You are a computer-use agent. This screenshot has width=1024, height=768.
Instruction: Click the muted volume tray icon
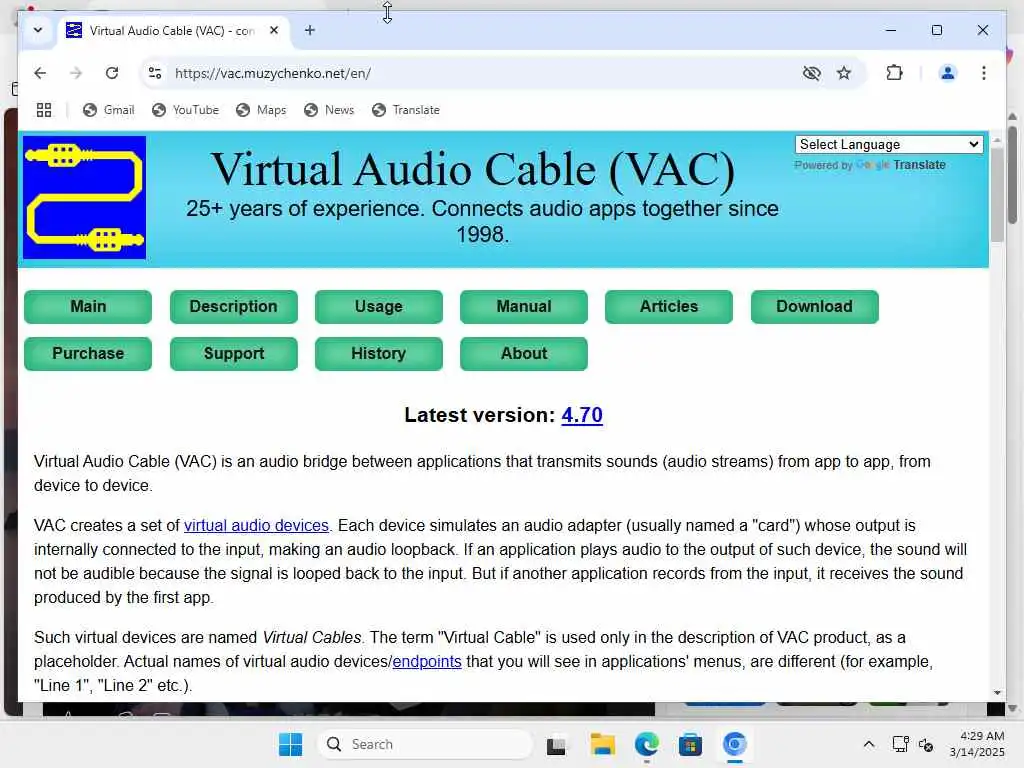coord(925,744)
